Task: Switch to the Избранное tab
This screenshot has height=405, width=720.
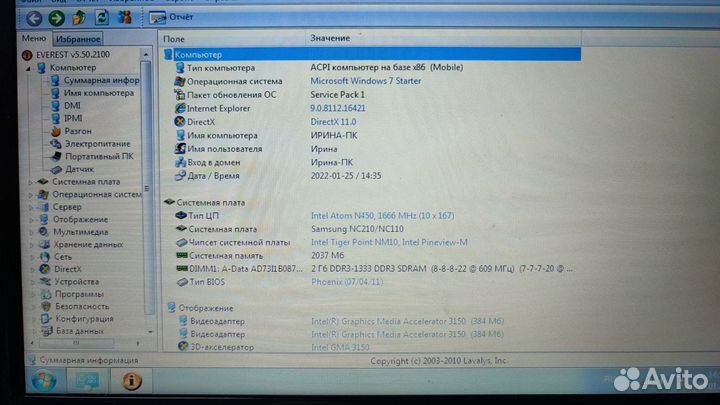Action: (78, 39)
